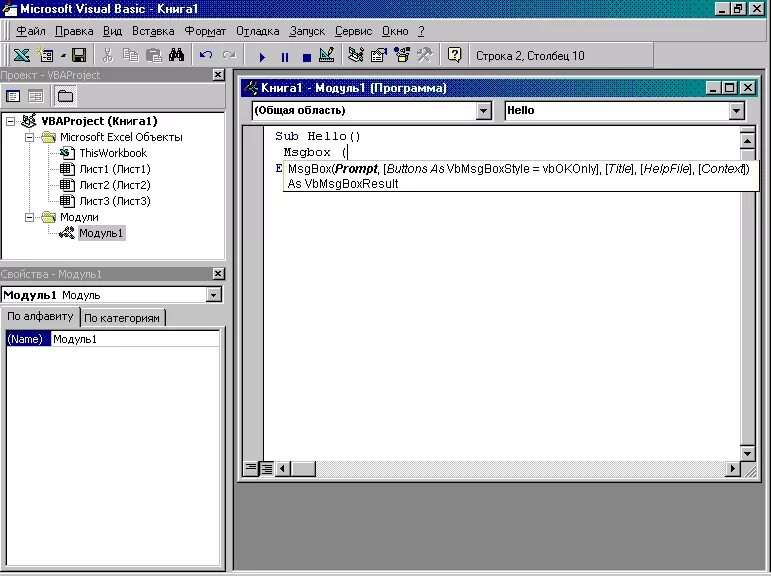
Task: Click the Insert UserForm toolbar icon
Action: click(x=46, y=55)
